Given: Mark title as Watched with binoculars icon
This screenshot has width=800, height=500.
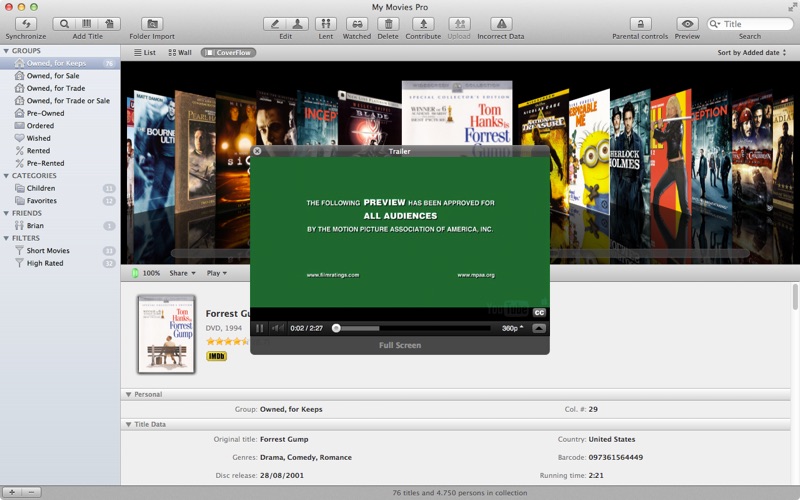Looking at the screenshot, I should (357, 23).
